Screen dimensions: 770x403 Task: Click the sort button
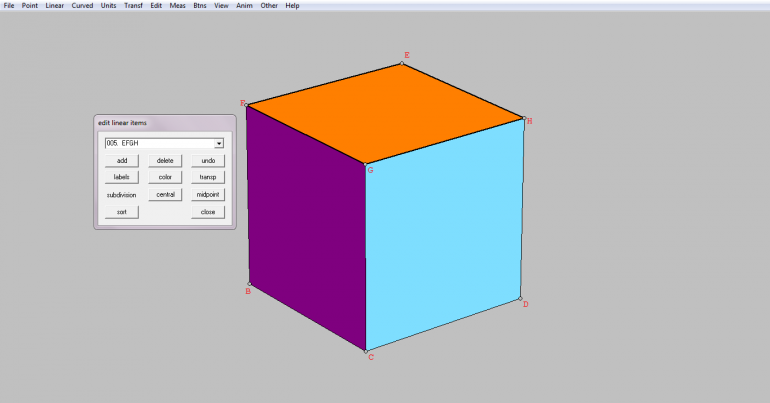point(122,212)
